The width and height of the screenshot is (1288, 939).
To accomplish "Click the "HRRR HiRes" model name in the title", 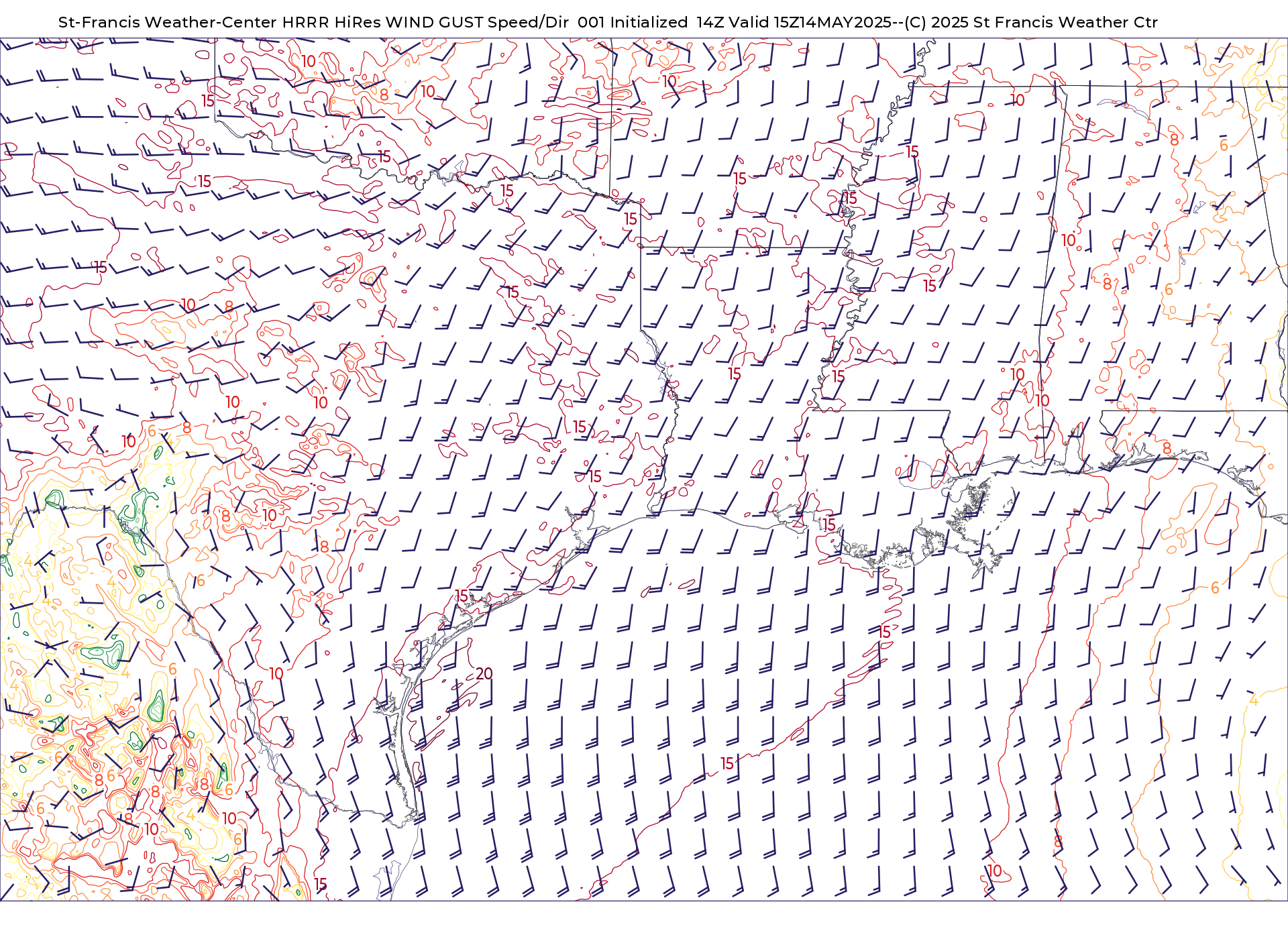I will pyautogui.click(x=331, y=22).
